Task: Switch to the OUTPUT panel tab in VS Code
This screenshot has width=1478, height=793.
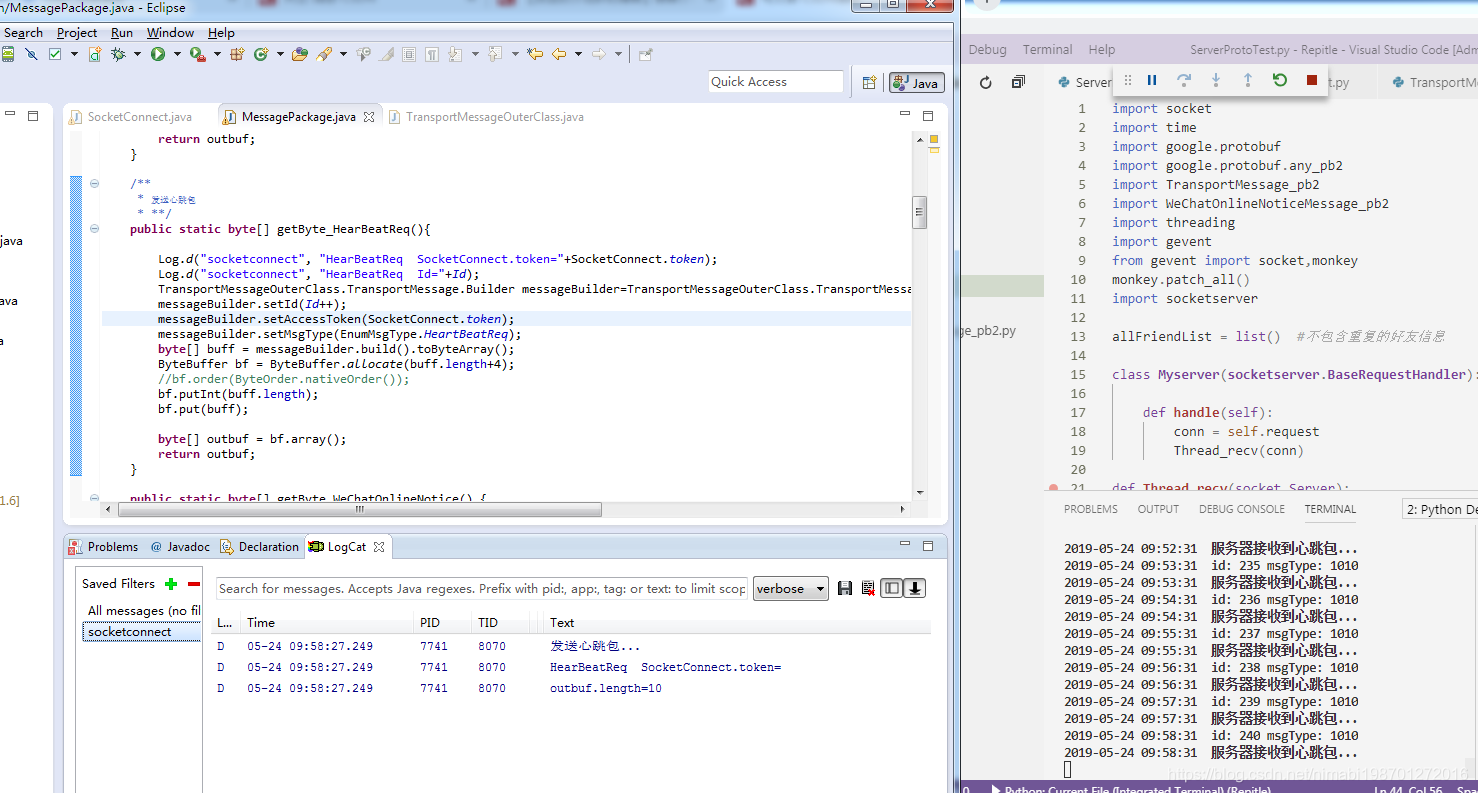Action: click(1158, 509)
